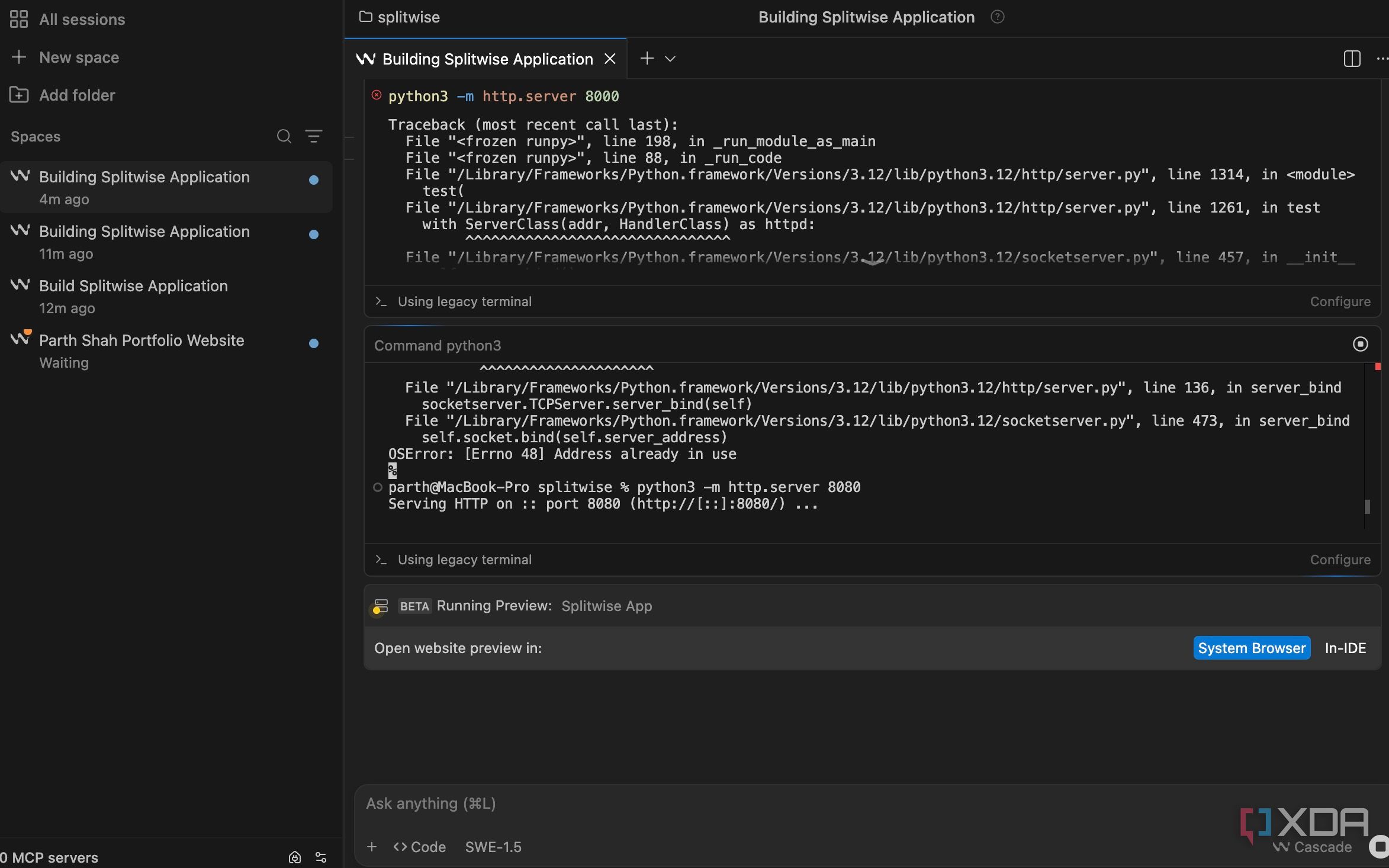Image resolution: width=1389 pixels, height=868 pixels.
Task: Open the status bar settings sliders icon
Action: [x=321, y=857]
